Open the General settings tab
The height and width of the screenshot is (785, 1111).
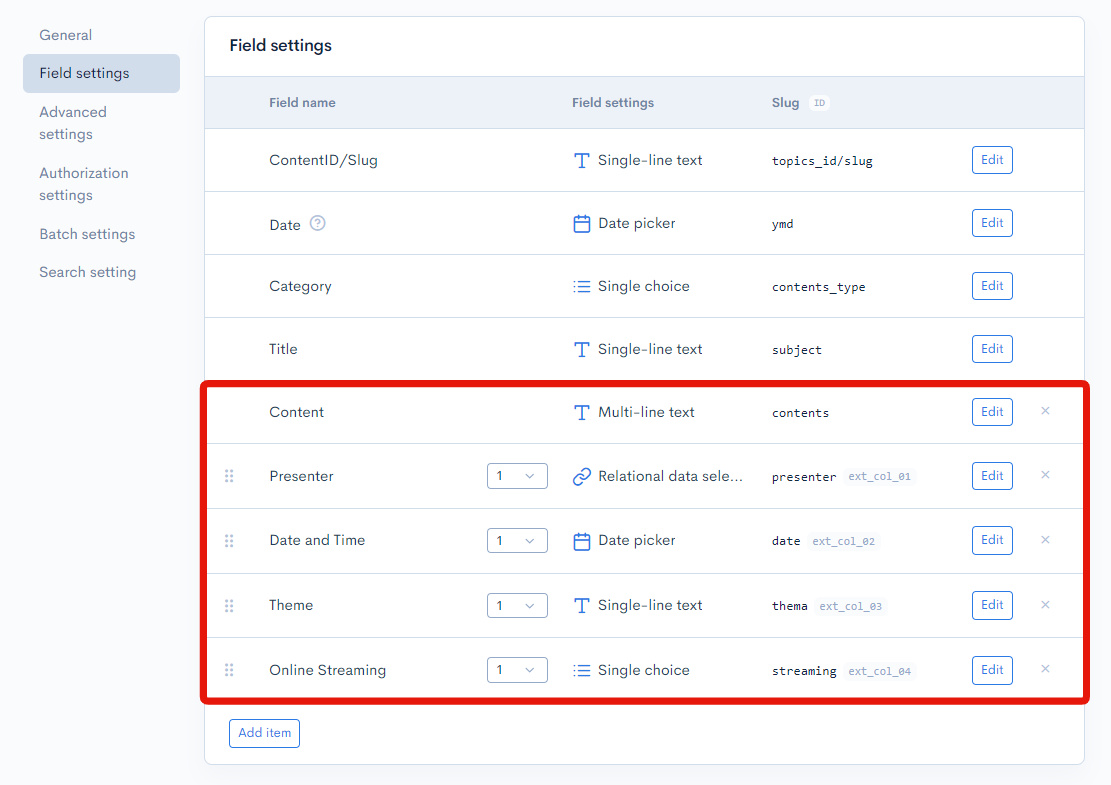66,35
